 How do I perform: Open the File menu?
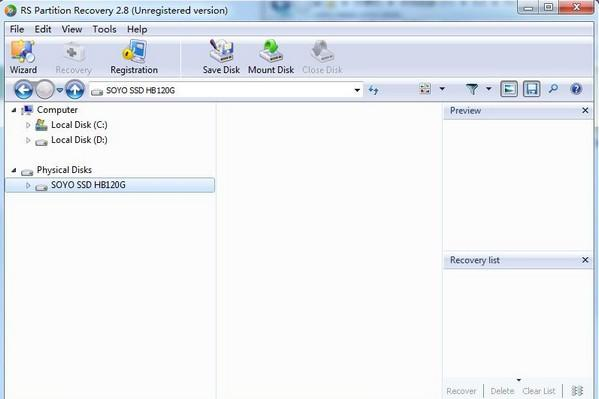(17, 29)
